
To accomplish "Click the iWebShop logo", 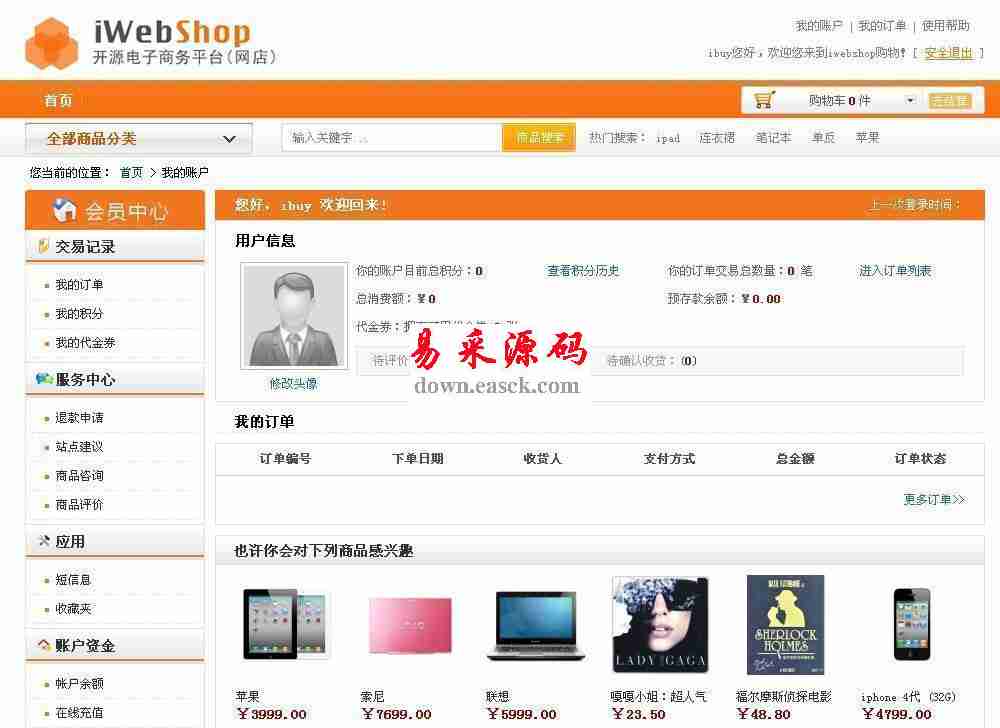I will pyautogui.click(x=151, y=43).
